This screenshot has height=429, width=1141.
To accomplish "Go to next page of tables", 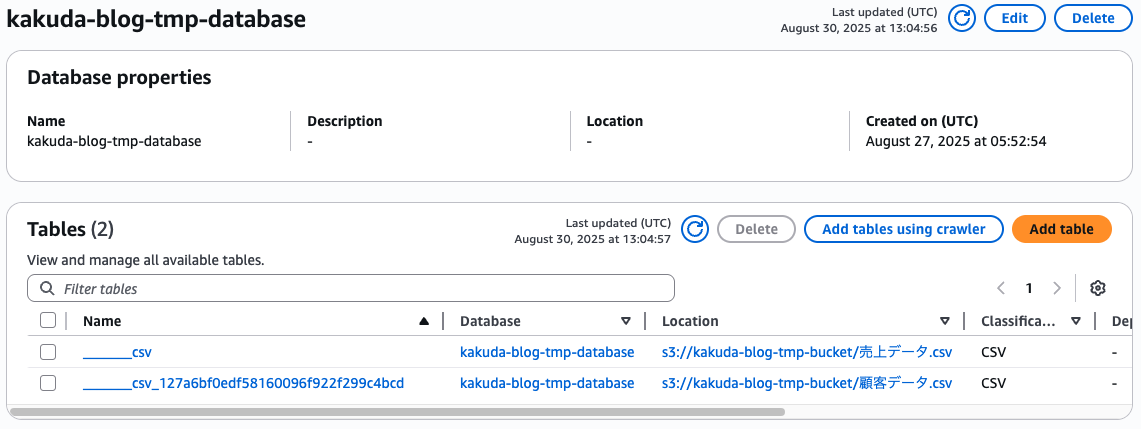I will tap(1057, 288).
